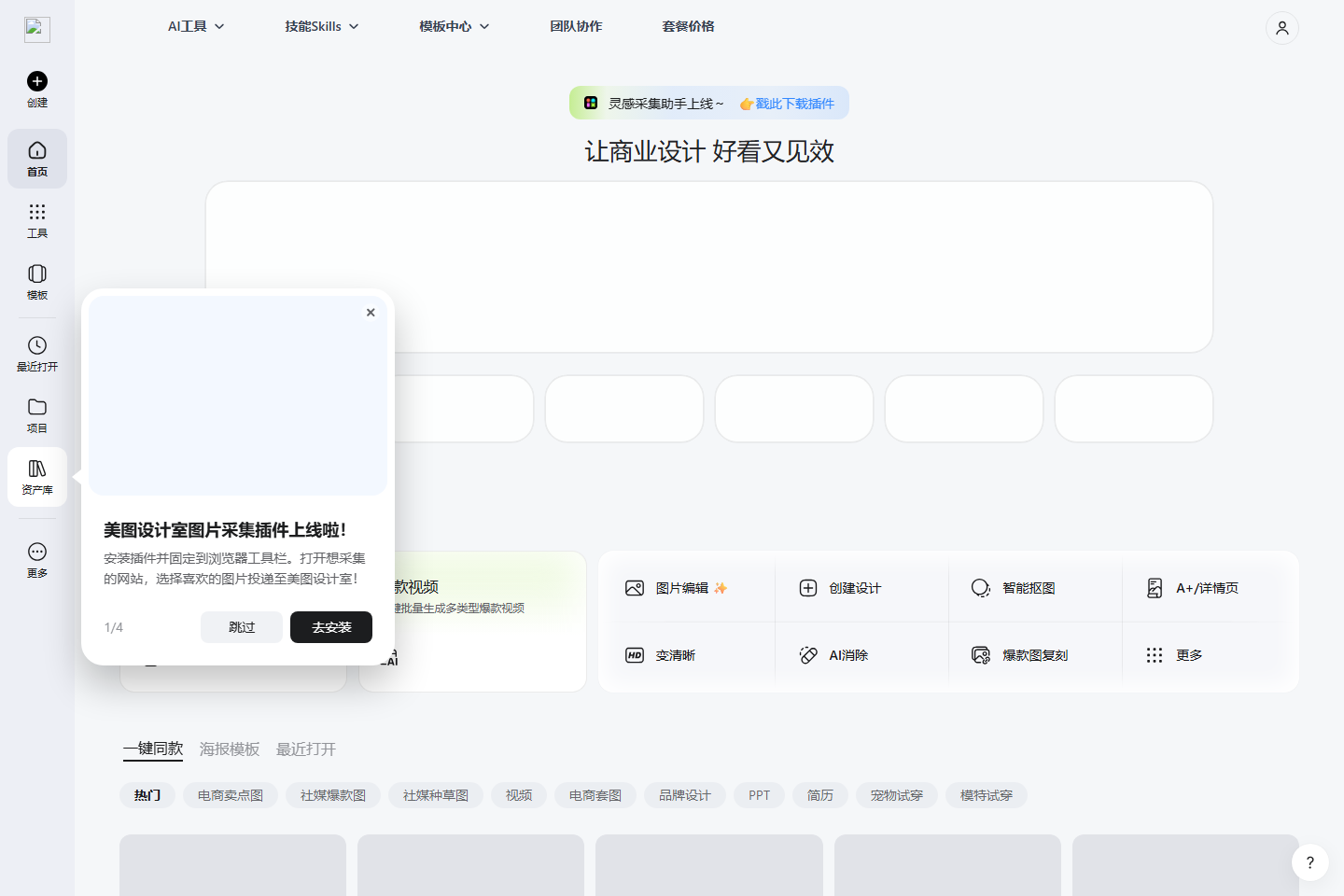Open 团队协作 in top navigation
Screen dimensions: 1344x896
576,26
